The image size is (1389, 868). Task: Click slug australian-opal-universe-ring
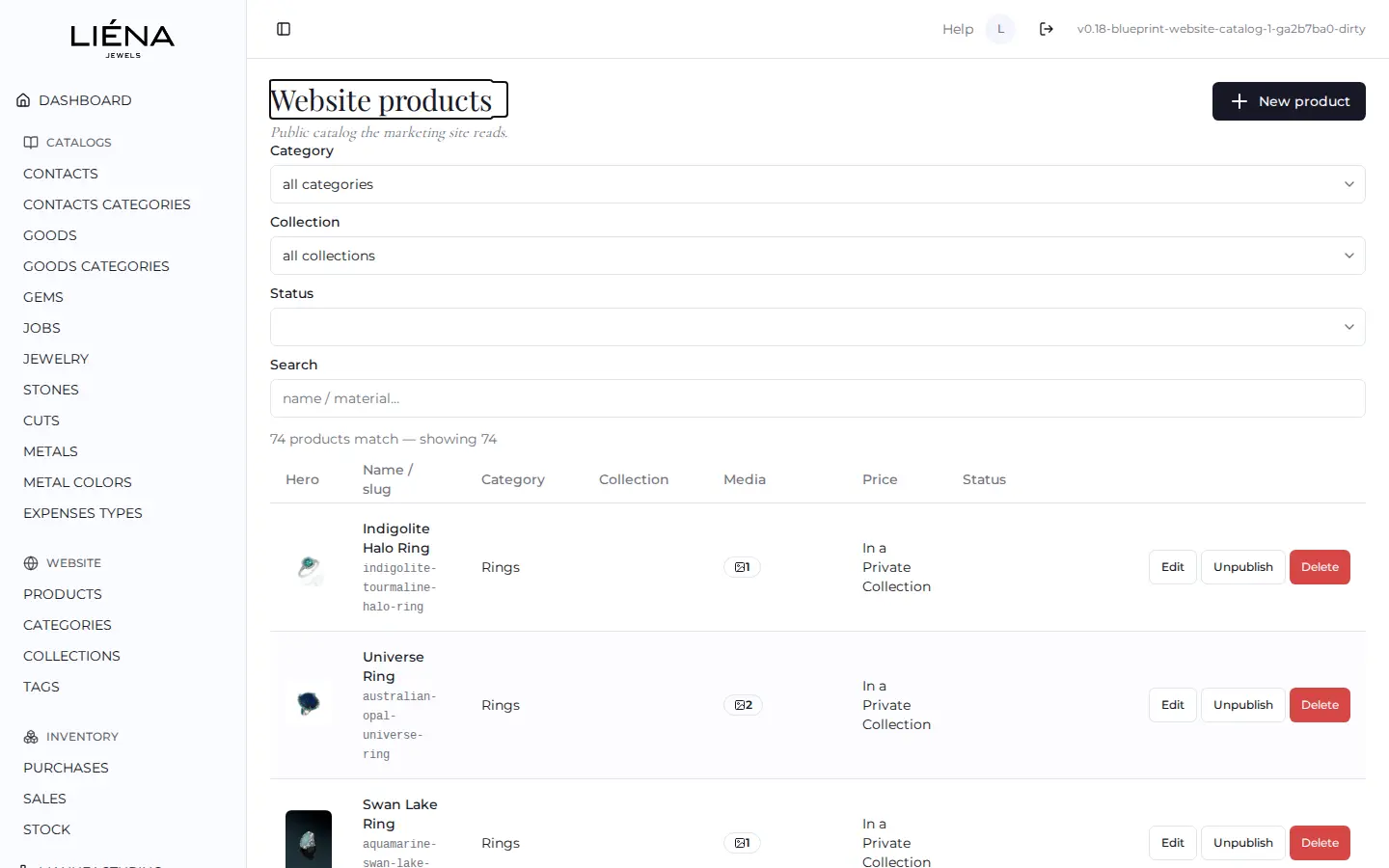click(399, 725)
